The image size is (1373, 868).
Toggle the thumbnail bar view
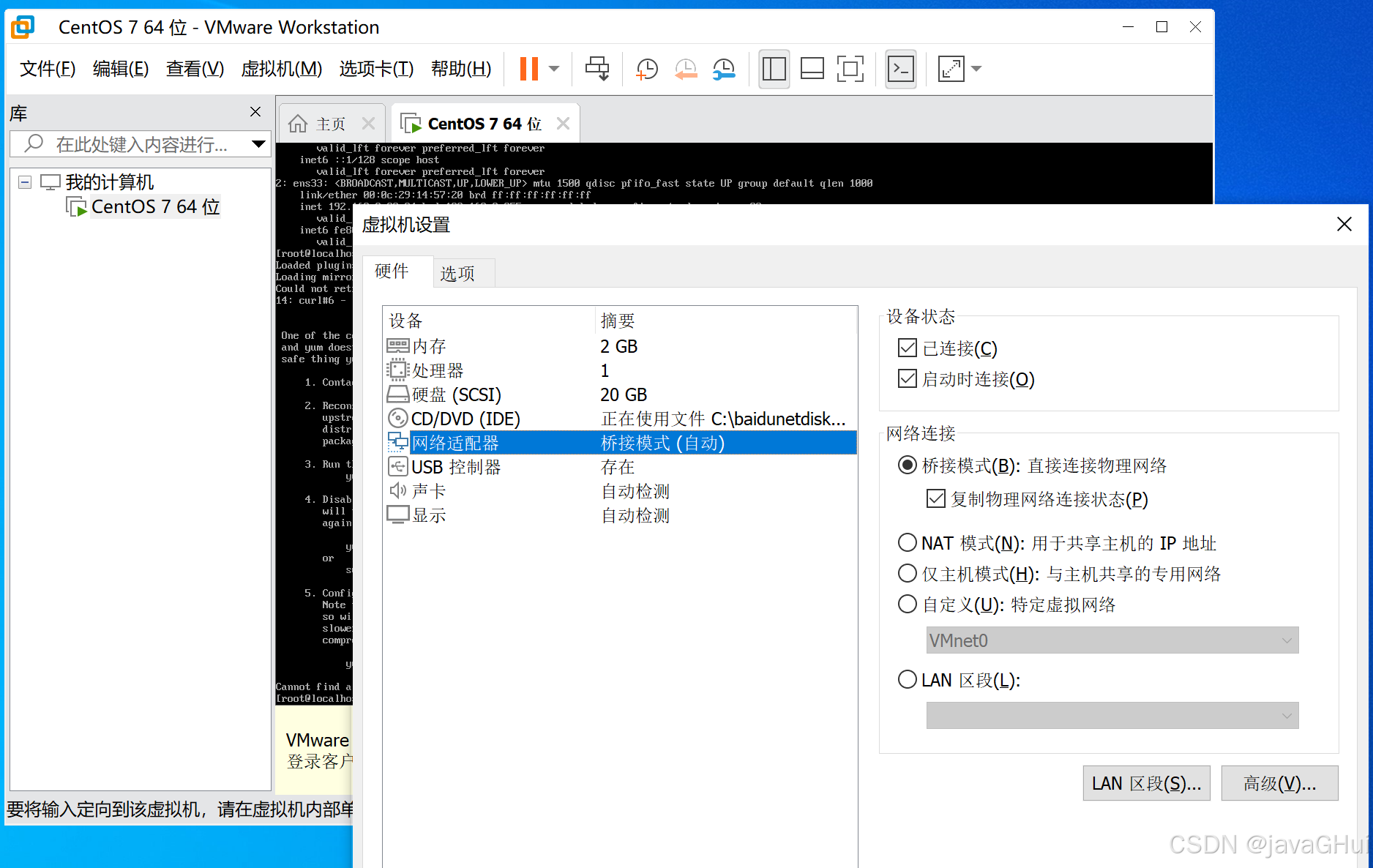coord(812,69)
